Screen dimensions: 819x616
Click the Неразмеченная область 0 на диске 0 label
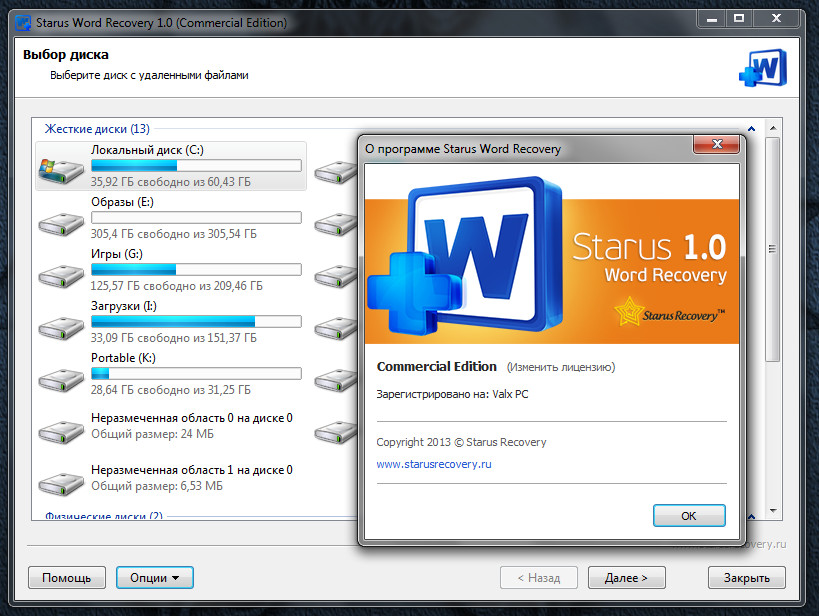192,418
